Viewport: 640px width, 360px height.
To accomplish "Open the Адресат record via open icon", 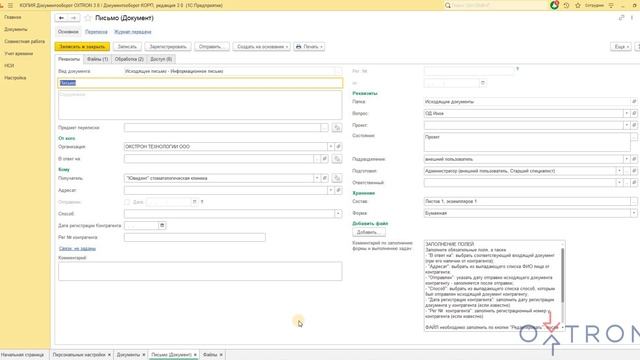I will pos(338,190).
